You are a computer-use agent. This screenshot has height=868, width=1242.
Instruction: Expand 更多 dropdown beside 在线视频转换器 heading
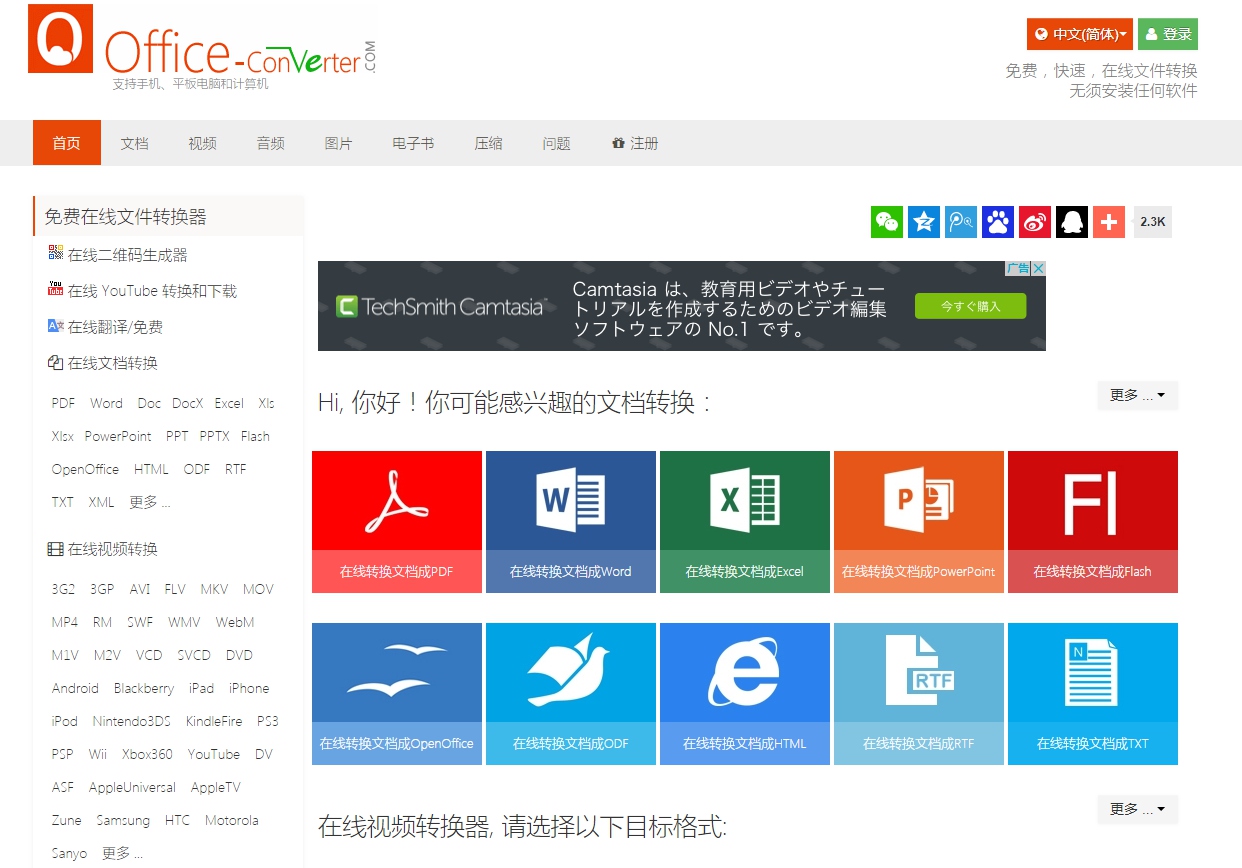(x=1137, y=809)
